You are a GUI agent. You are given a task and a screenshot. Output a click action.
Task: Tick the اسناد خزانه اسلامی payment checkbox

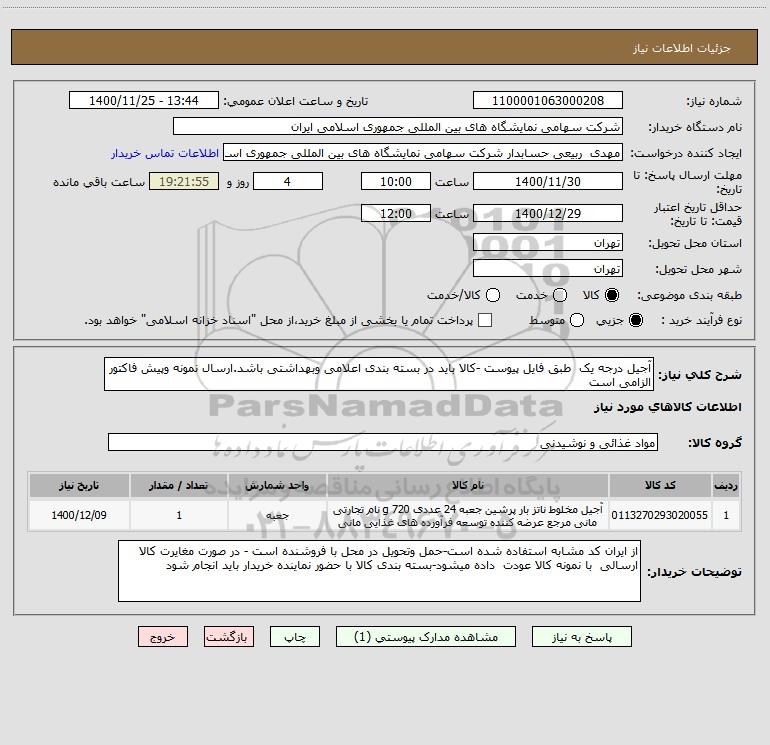[x=485, y=320]
